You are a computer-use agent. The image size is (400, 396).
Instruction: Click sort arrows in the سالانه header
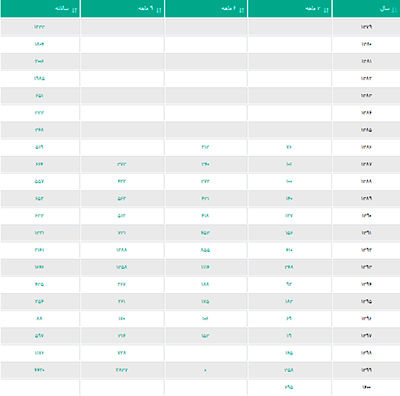point(74,10)
